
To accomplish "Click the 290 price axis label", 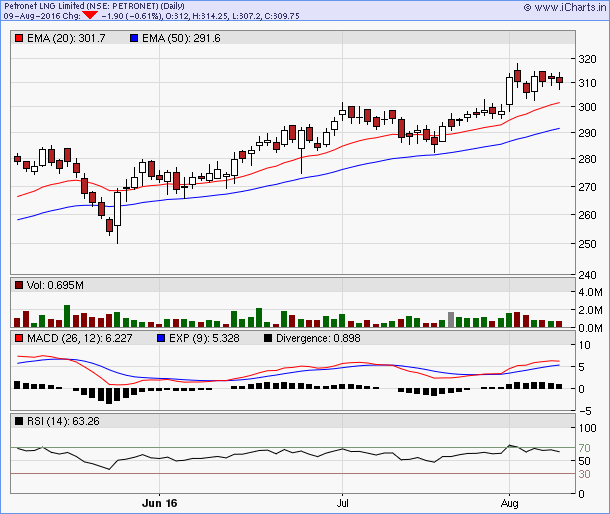I will pos(587,133).
